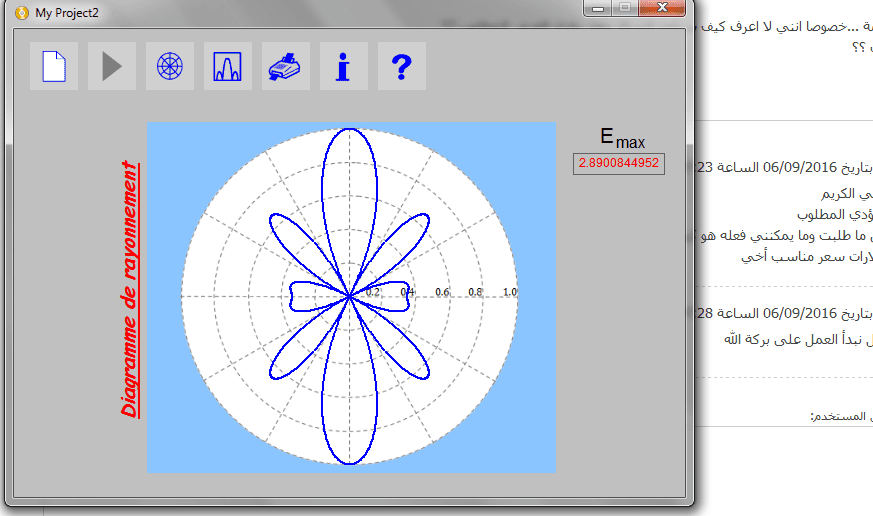Click the 0.4 radial axis label
This screenshot has height=516, width=873.
407,292
